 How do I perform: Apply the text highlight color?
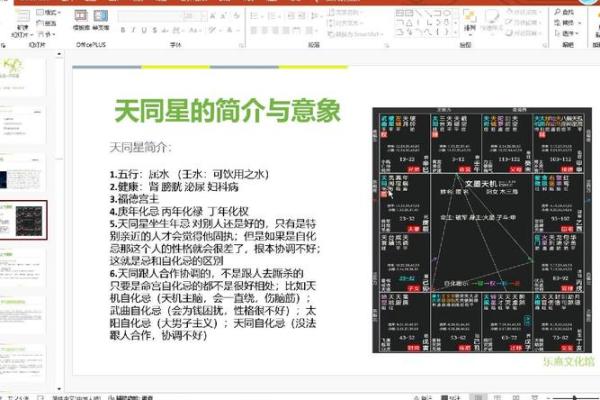[x=213, y=30]
